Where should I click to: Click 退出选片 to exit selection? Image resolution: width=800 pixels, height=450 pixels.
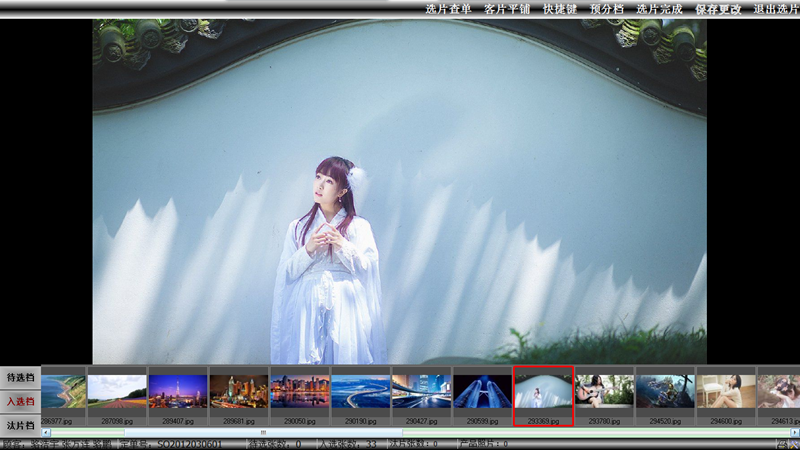(776, 9)
